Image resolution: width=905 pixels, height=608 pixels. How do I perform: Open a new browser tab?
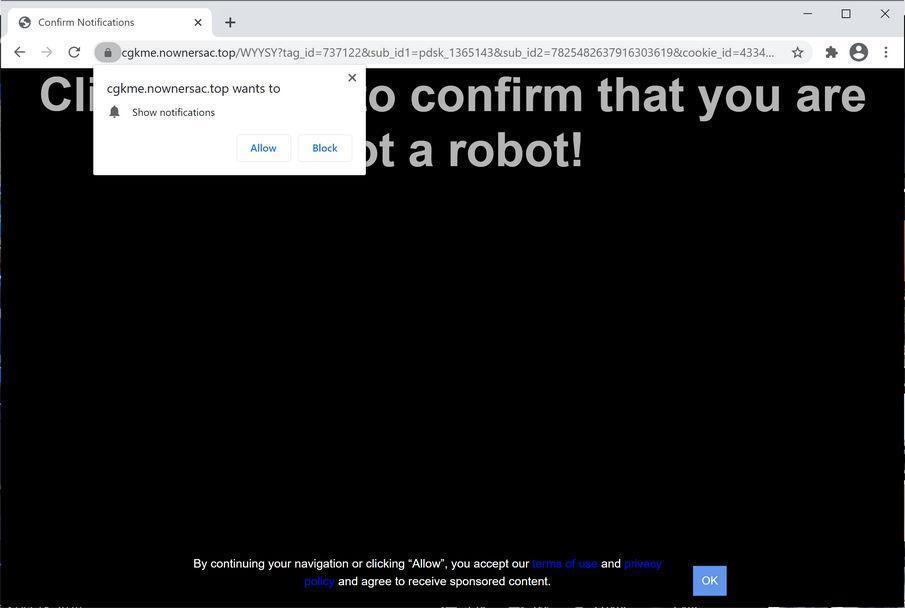click(230, 22)
